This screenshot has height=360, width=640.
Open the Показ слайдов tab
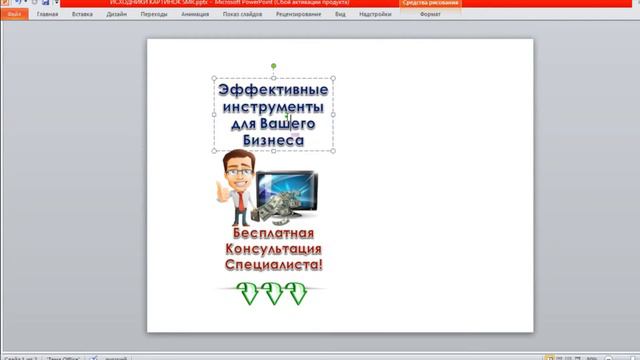(242, 14)
